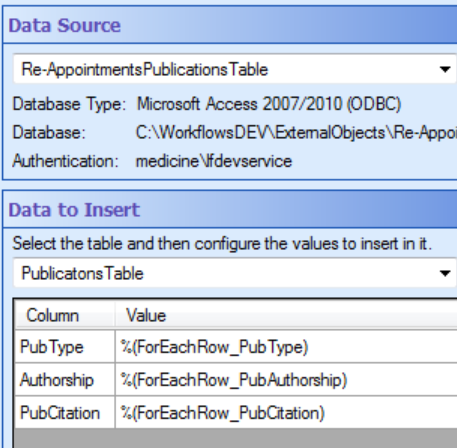Select the Column header in the grid

click(65, 315)
